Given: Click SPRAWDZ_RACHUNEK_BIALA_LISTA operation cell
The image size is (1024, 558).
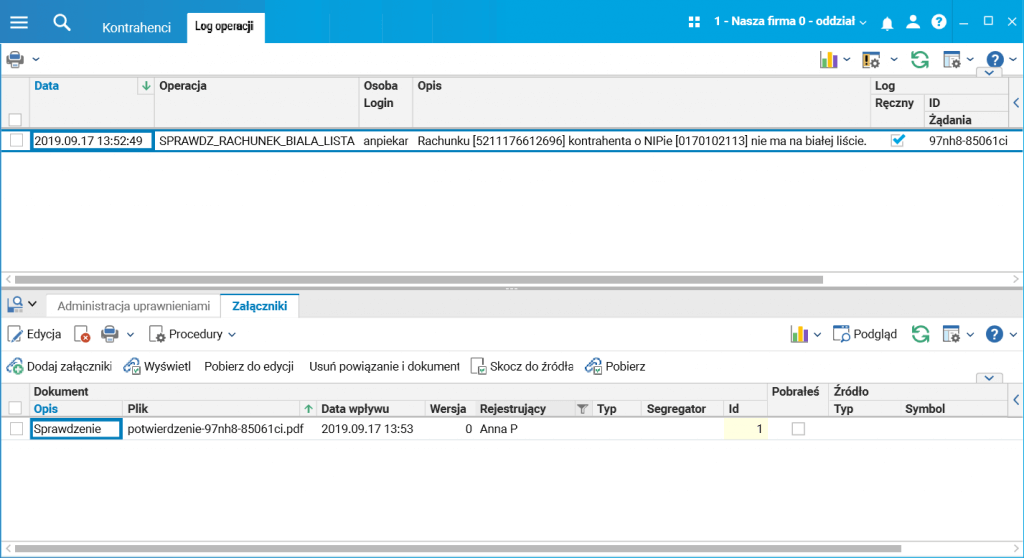Looking at the screenshot, I should click(x=257, y=140).
